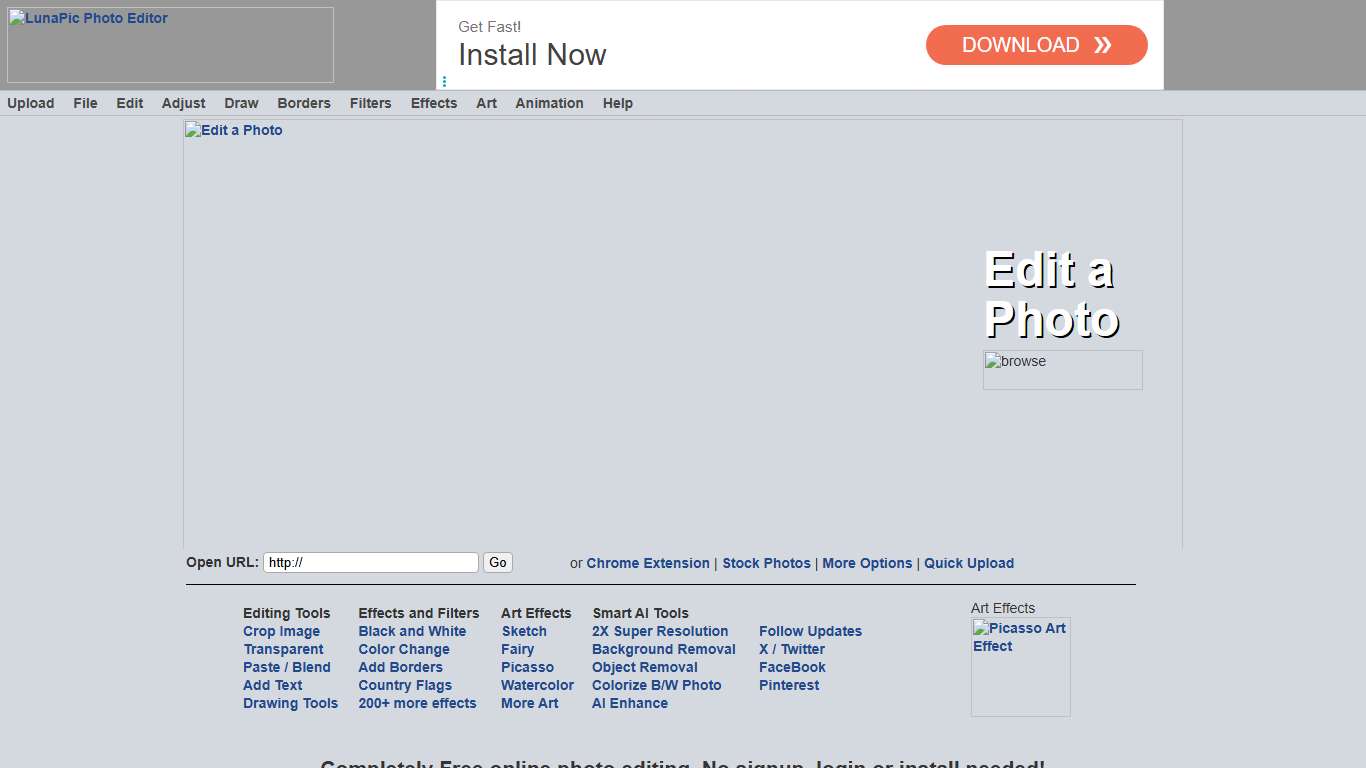
Task: Open the Chrome Extension link
Action: [x=647, y=563]
